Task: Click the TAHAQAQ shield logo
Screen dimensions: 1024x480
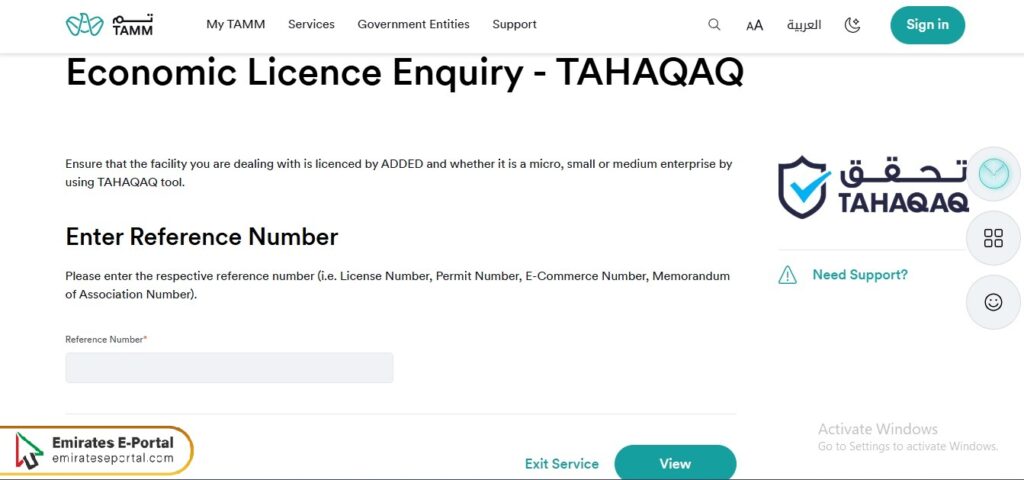Action: click(803, 187)
